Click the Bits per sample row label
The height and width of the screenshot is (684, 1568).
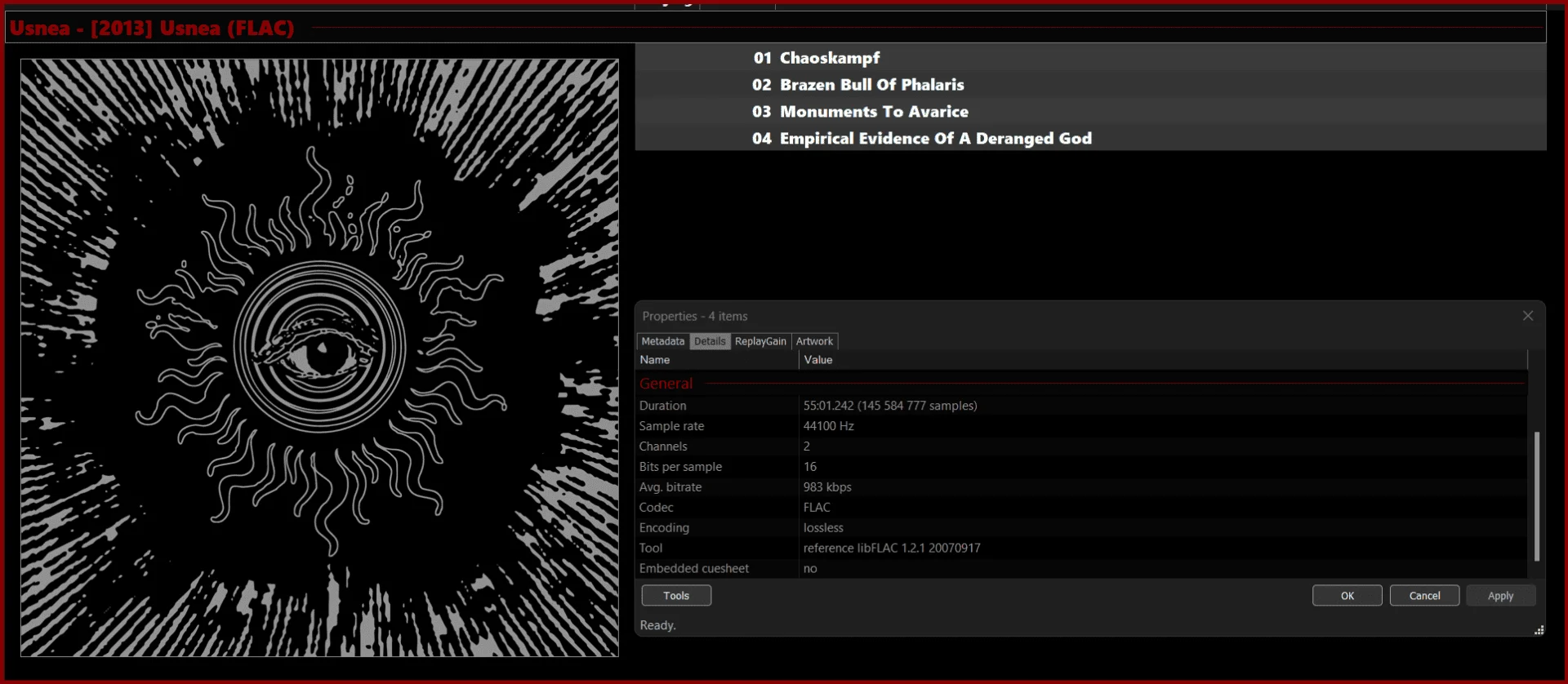(680, 467)
